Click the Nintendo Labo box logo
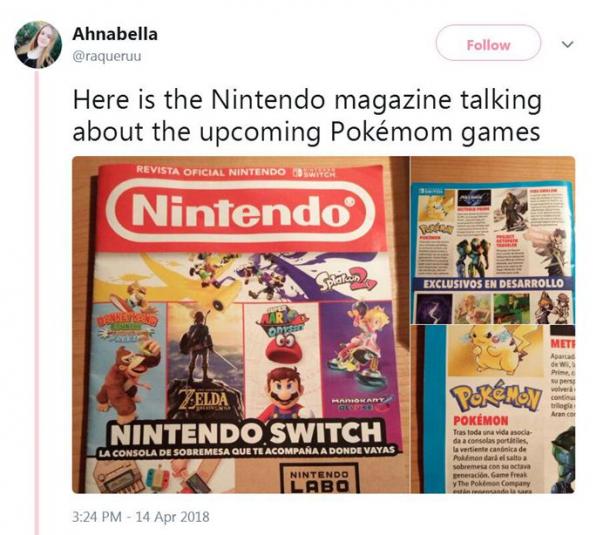The width and height of the screenshot is (610, 535). (x=319, y=479)
